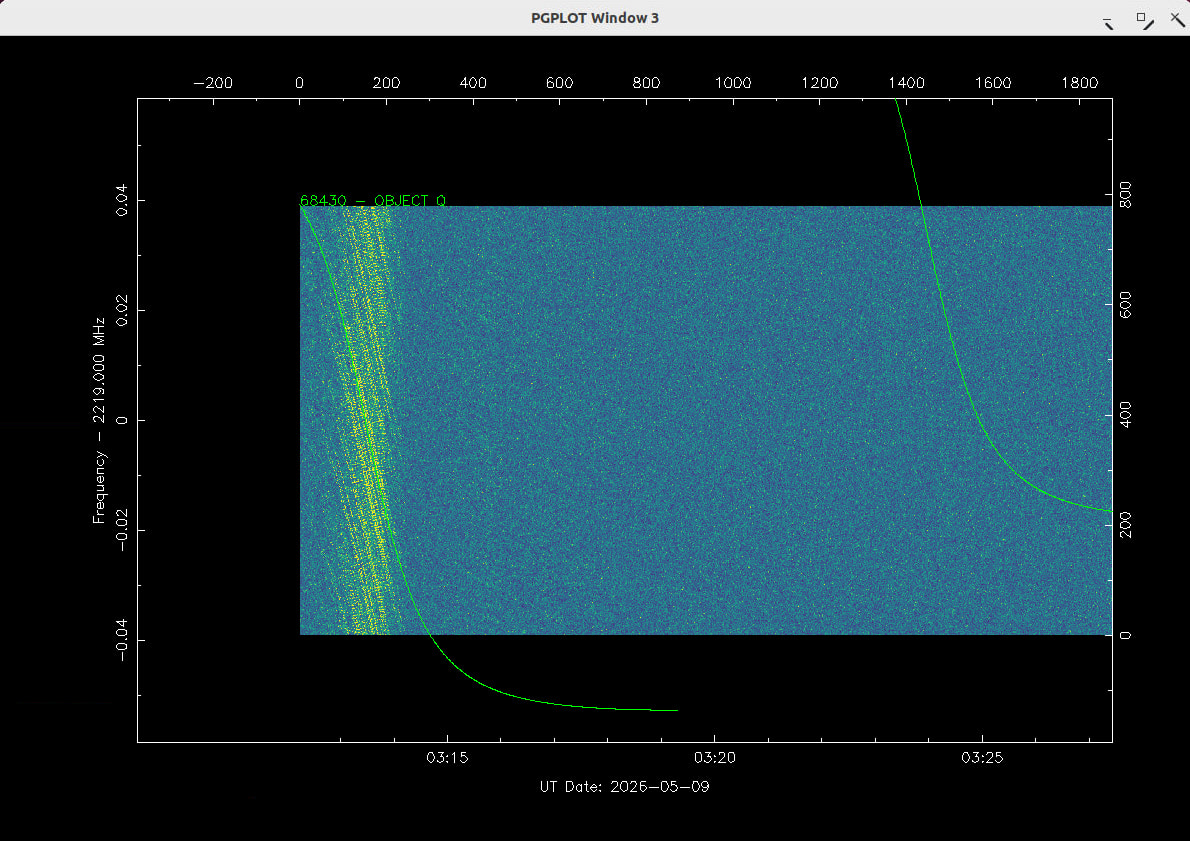Select the 68430 - OBJECT Q label

pyautogui.click(x=373, y=200)
